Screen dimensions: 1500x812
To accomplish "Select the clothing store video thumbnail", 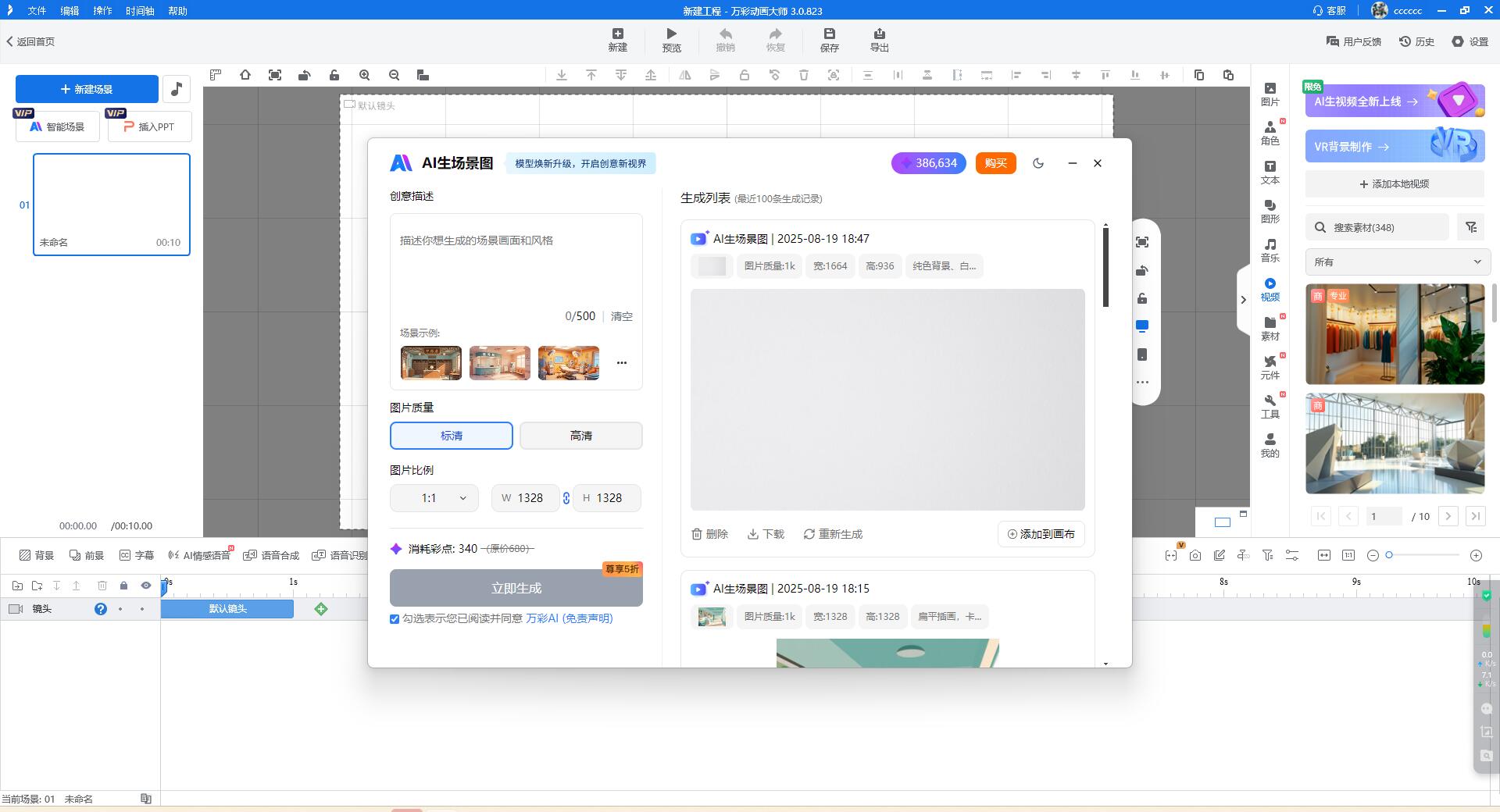I will [1395, 334].
